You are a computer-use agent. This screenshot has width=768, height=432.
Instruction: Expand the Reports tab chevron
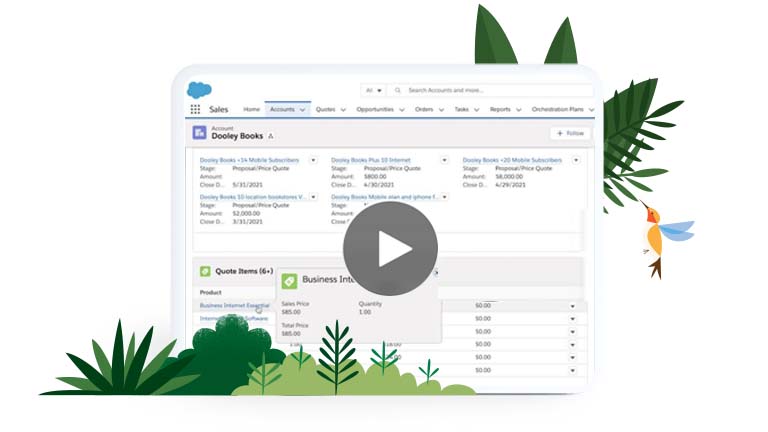519,110
